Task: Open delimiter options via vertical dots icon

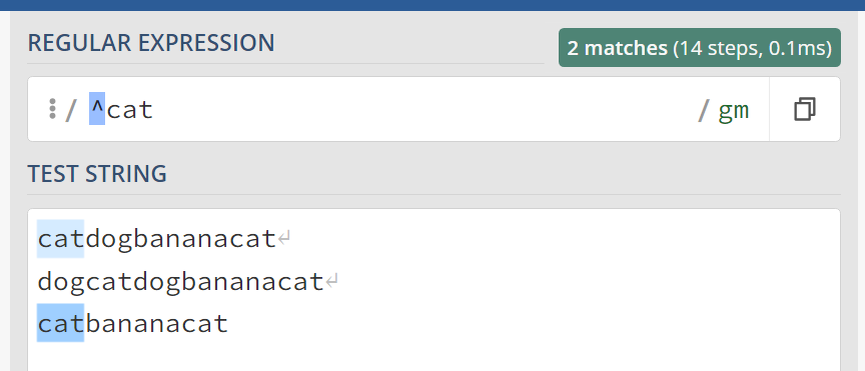Action: coord(52,109)
